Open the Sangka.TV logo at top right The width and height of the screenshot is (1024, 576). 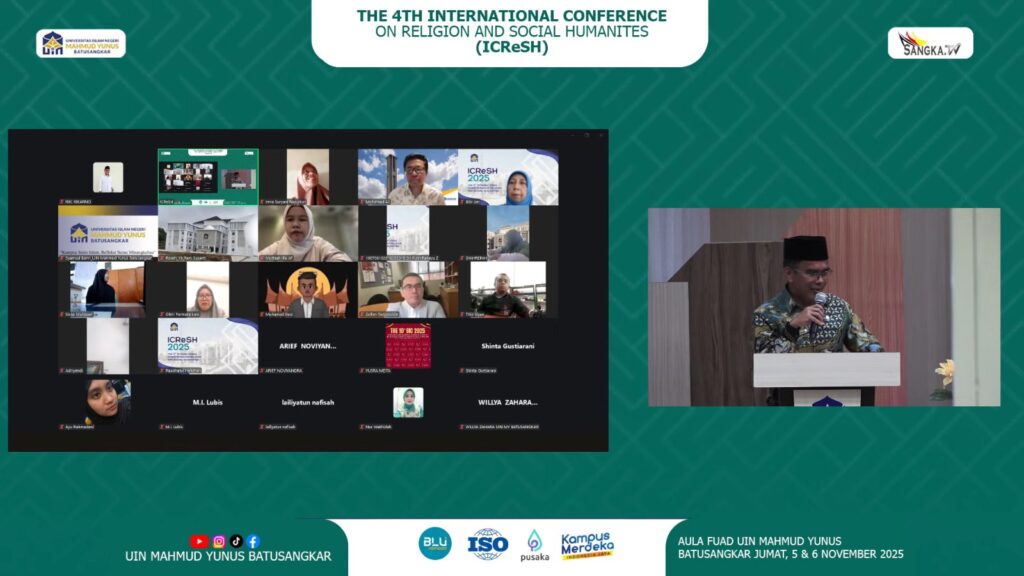pyautogui.click(x=930, y=43)
